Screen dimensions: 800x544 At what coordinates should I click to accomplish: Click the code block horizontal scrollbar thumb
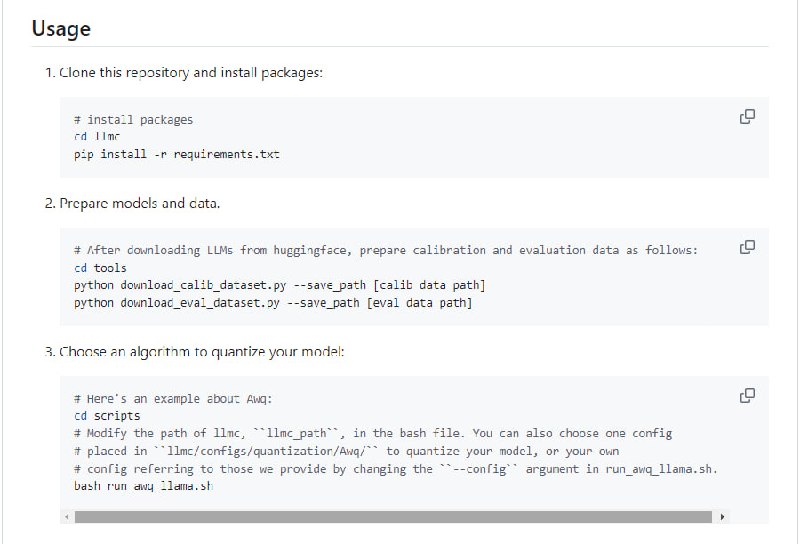pyautogui.click(x=393, y=517)
